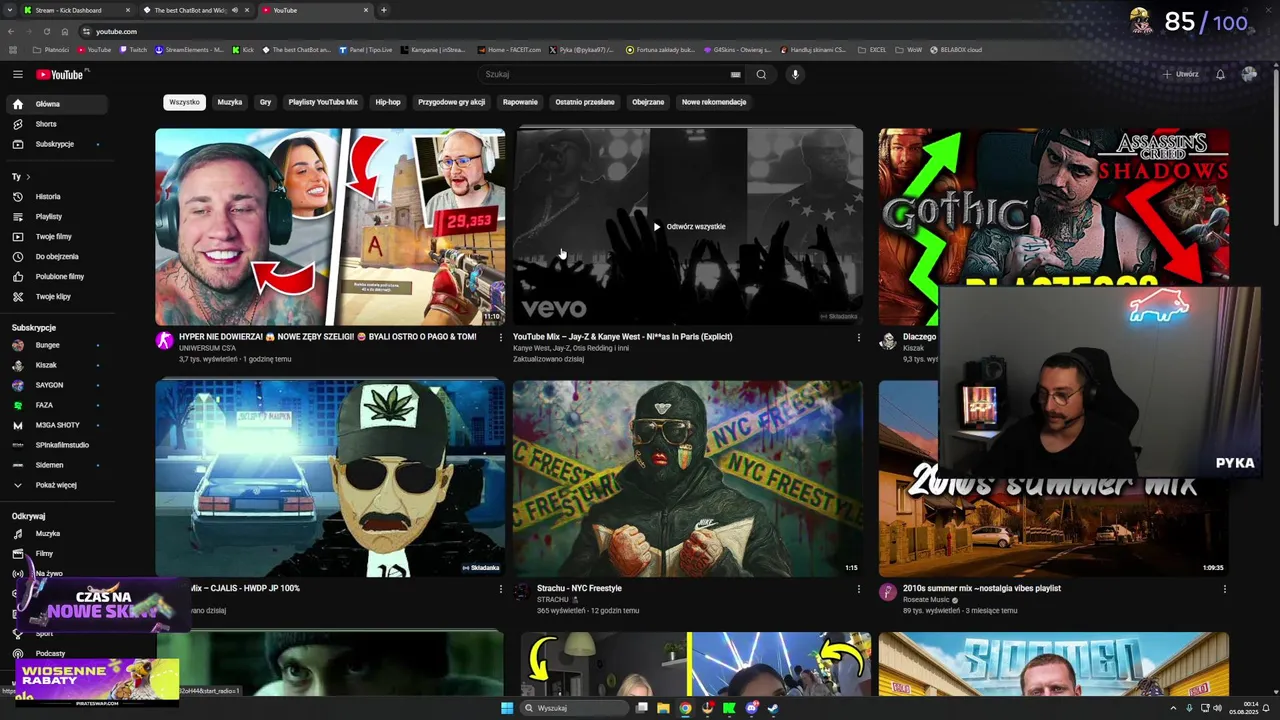
Task: Open the HYPER NIE DOWIERZA video thumbnail
Action: 330,226
